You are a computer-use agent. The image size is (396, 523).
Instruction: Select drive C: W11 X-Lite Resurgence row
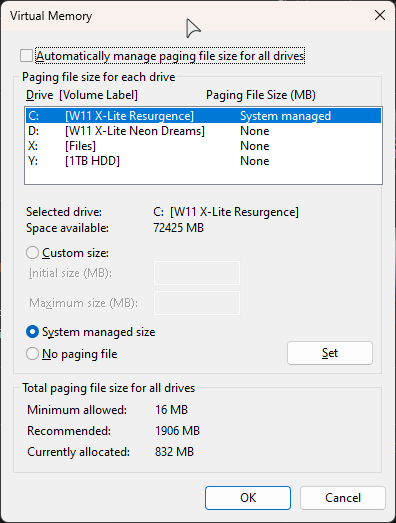click(x=203, y=116)
